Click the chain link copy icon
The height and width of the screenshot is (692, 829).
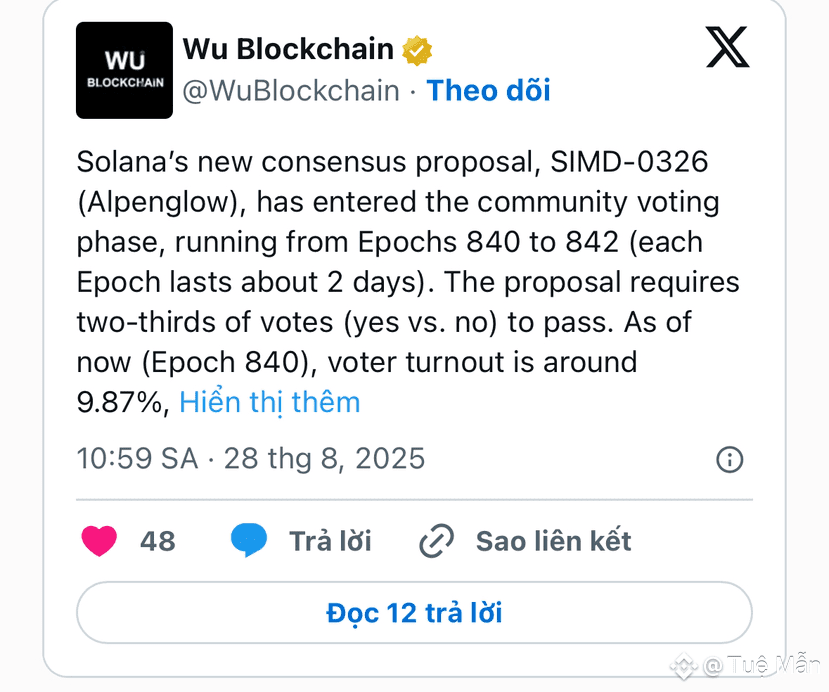pos(436,541)
